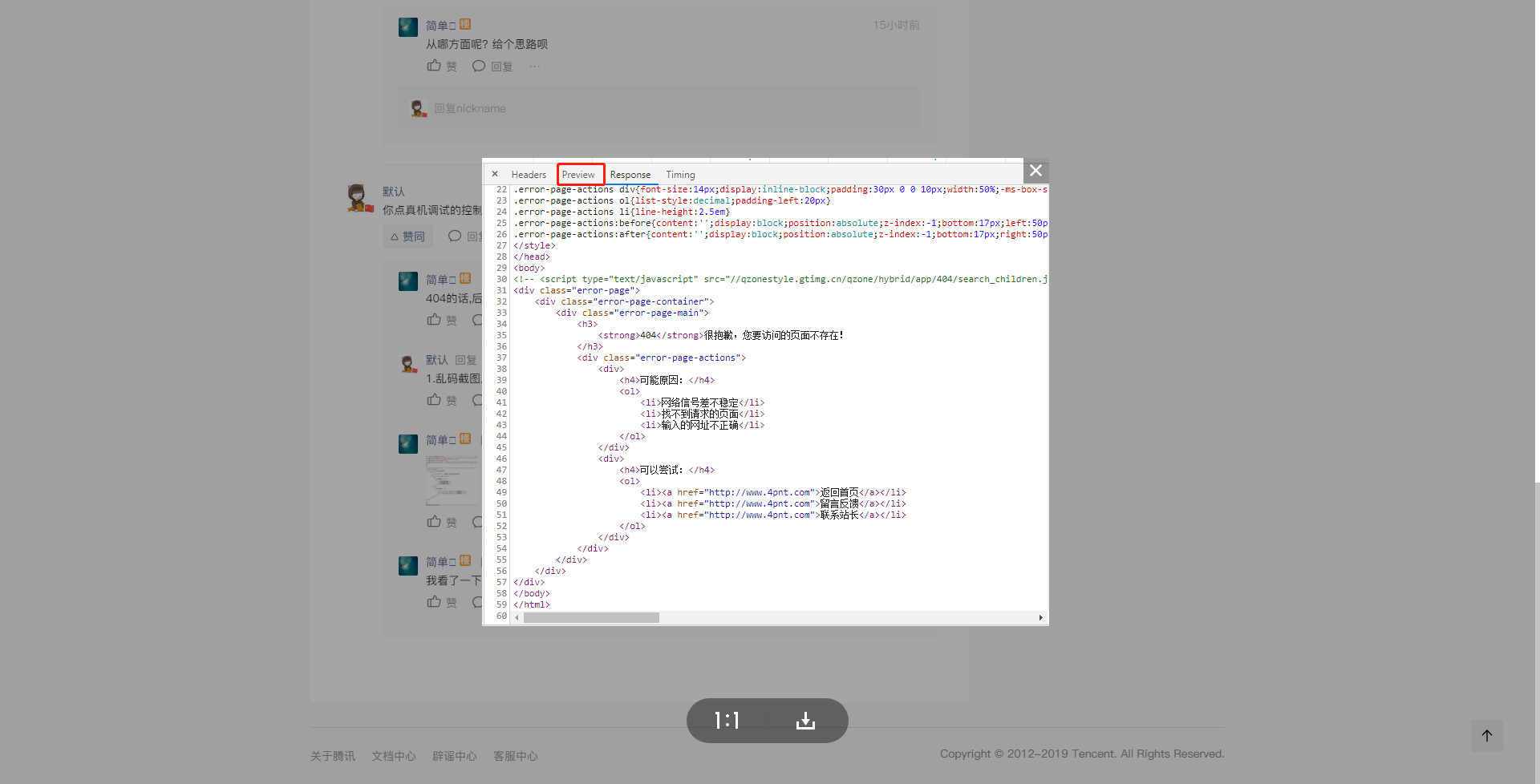Click the right scroll arrow of the code pane
This screenshot has width=1540, height=784.
click(x=1041, y=617)
